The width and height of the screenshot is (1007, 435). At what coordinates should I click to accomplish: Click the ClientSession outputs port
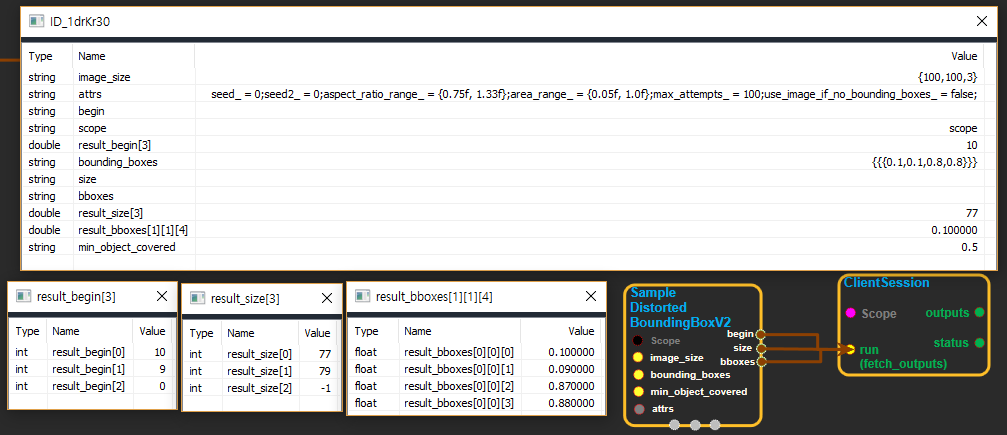[979, 313]
